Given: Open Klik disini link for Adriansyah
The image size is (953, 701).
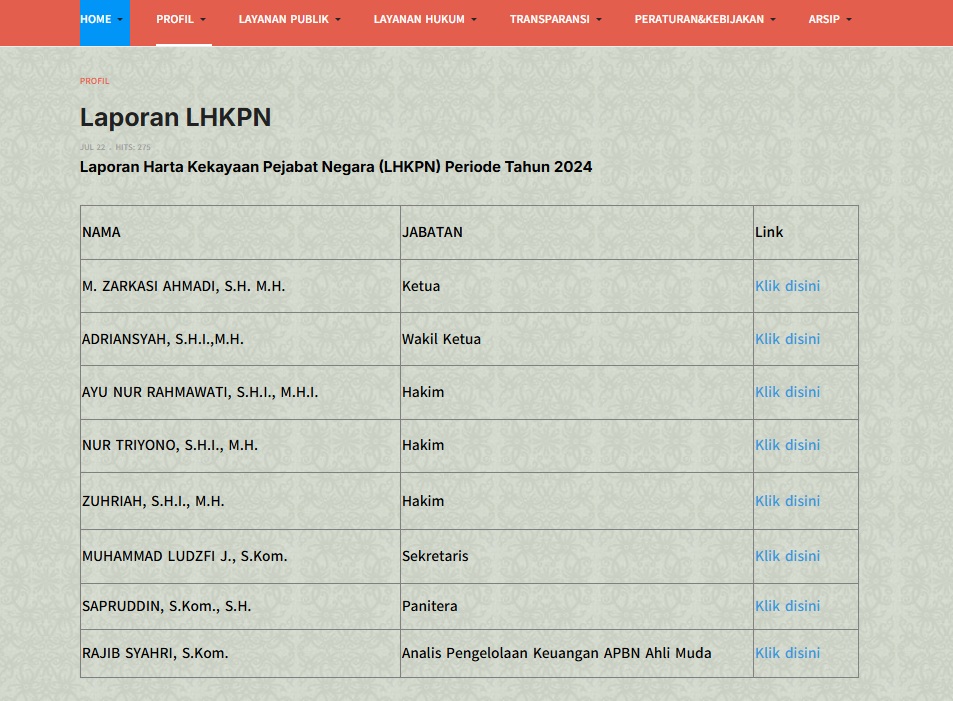Looking at the screenshot, I should [787, 339].
